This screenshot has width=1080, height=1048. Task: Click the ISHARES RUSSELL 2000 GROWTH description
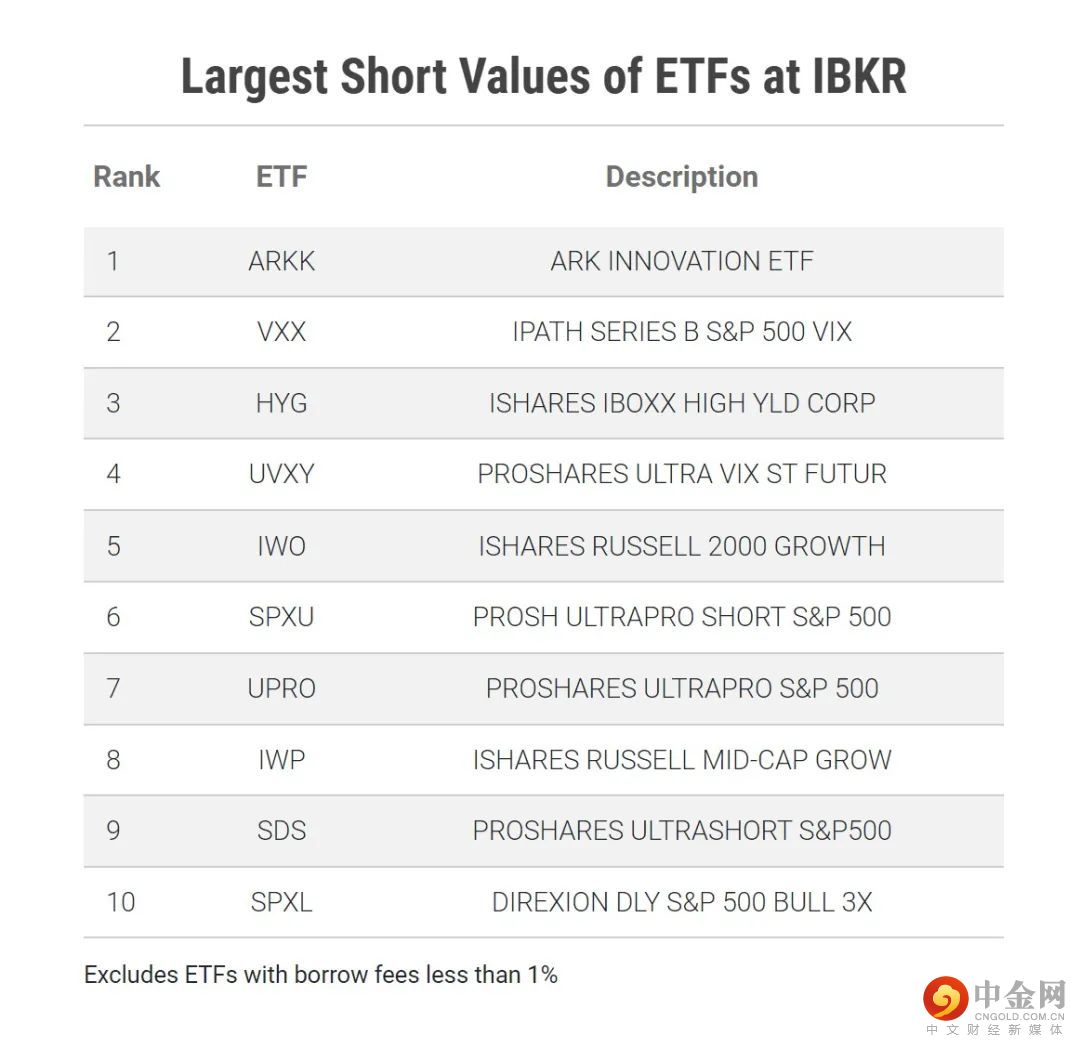pos(681,546)
